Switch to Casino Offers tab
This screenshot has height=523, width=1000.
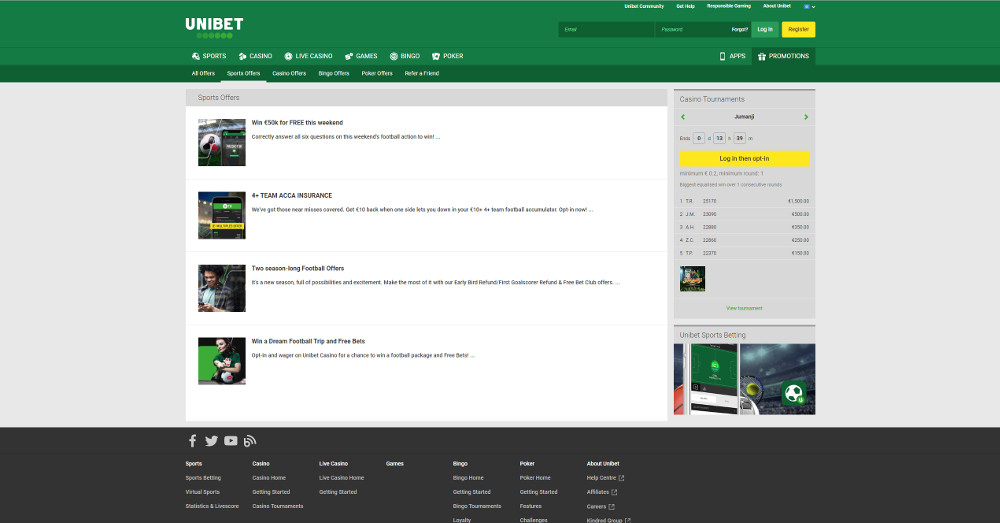coord(289,73)
